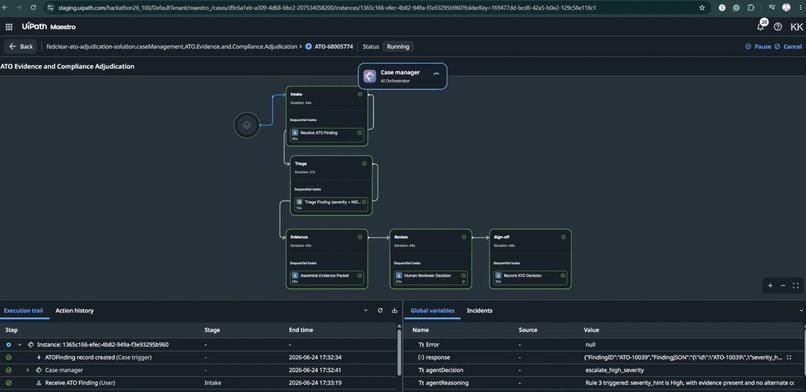Click the Stage column header
This screenshot has width=806, height=392.
(x=212, y=330)
